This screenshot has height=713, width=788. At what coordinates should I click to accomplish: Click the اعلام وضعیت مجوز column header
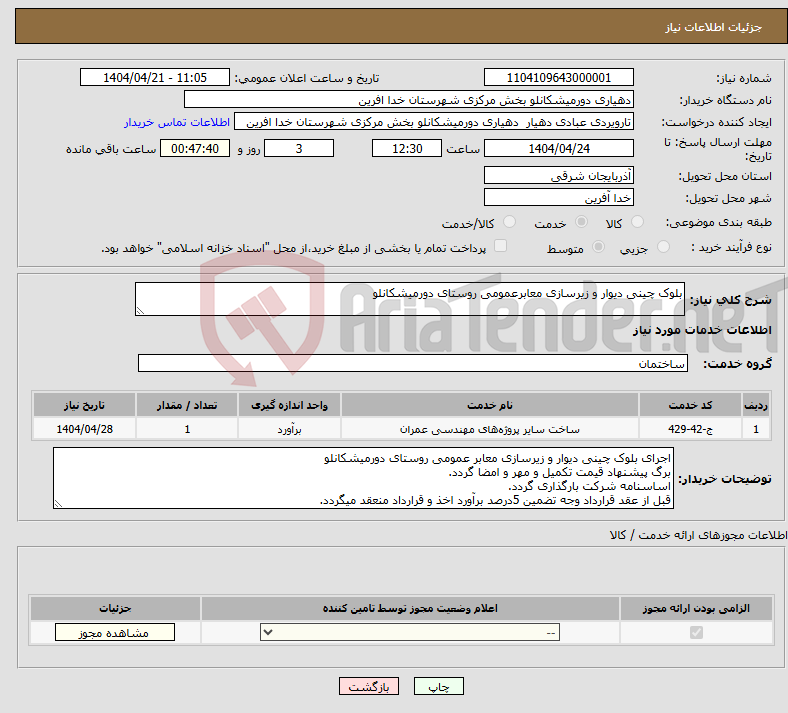[410, 608]
